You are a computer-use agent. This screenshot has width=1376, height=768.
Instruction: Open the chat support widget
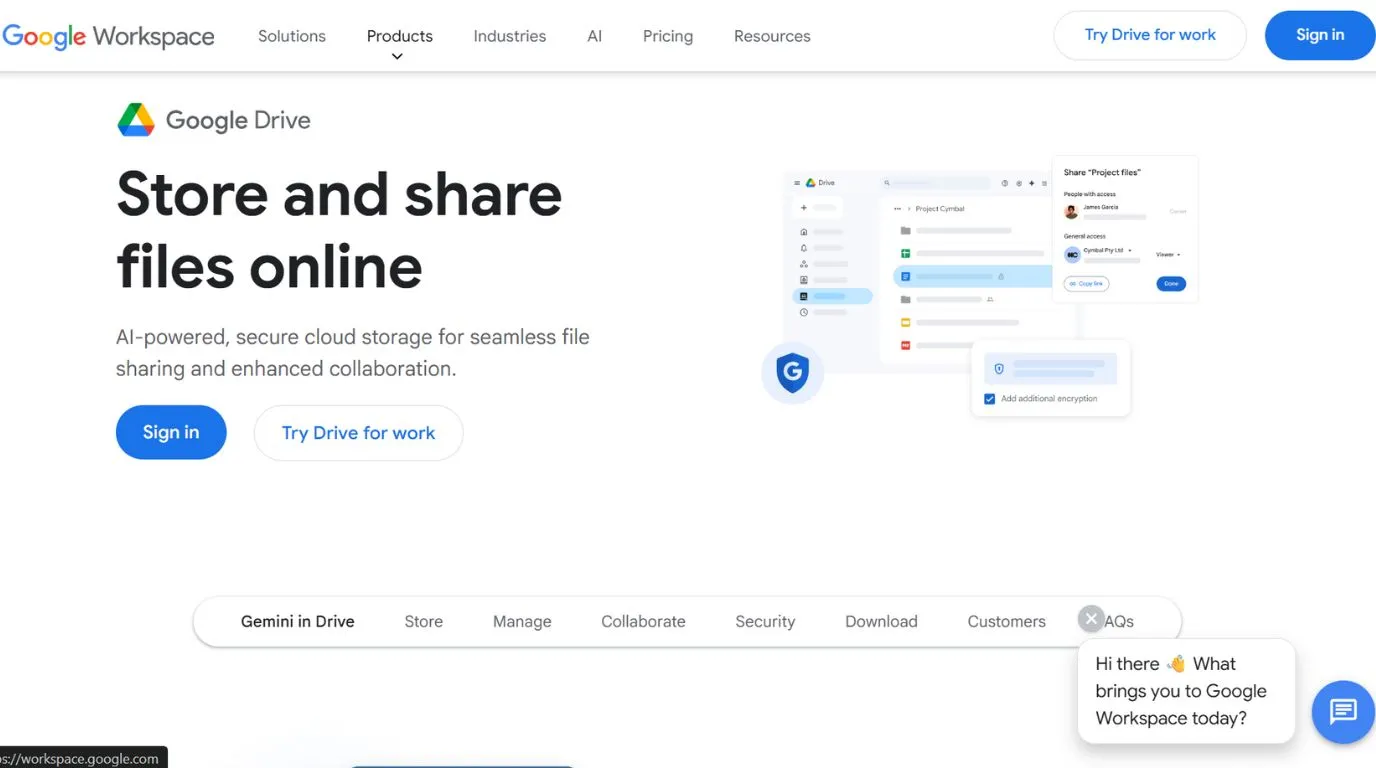(x=1343, y=712)
